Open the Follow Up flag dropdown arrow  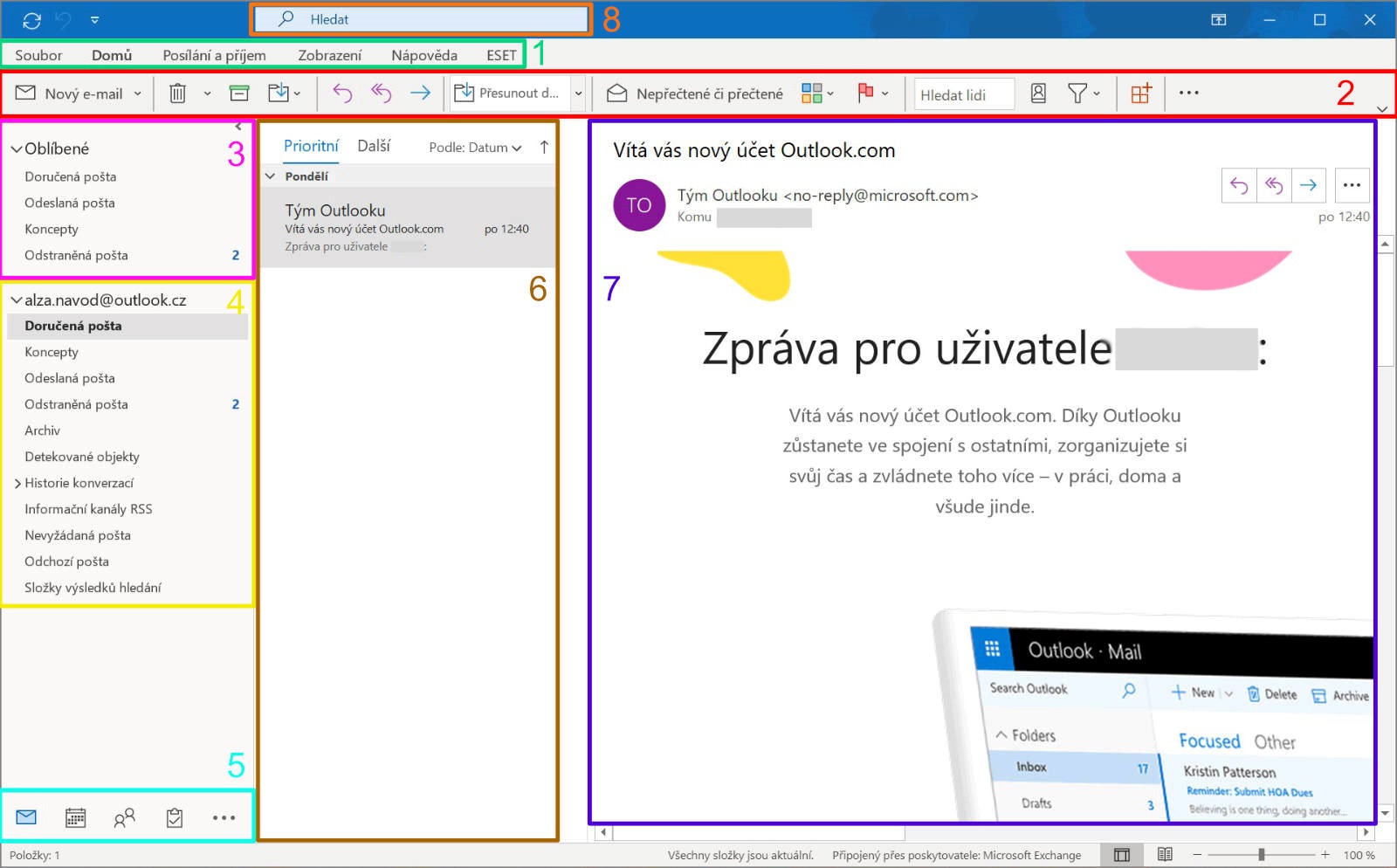click(885, 93)
